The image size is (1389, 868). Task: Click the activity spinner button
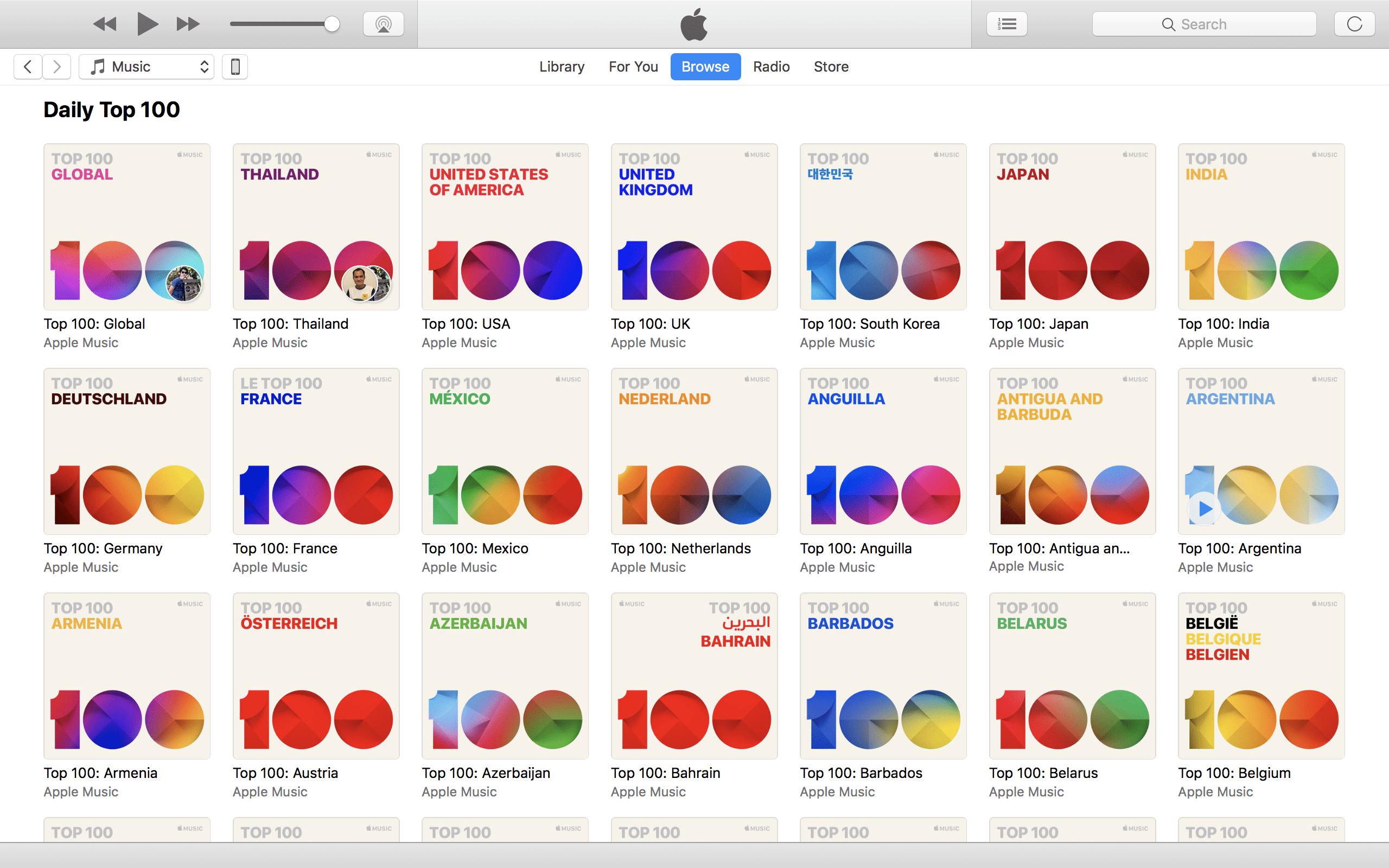[1355, 24]
